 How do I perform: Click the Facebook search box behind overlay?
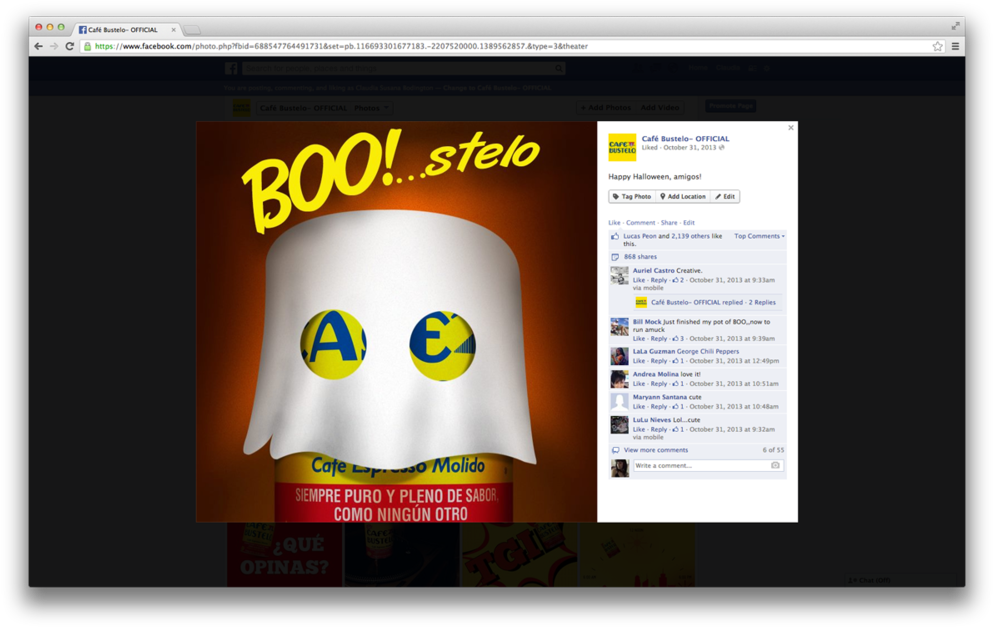(403, 68)
